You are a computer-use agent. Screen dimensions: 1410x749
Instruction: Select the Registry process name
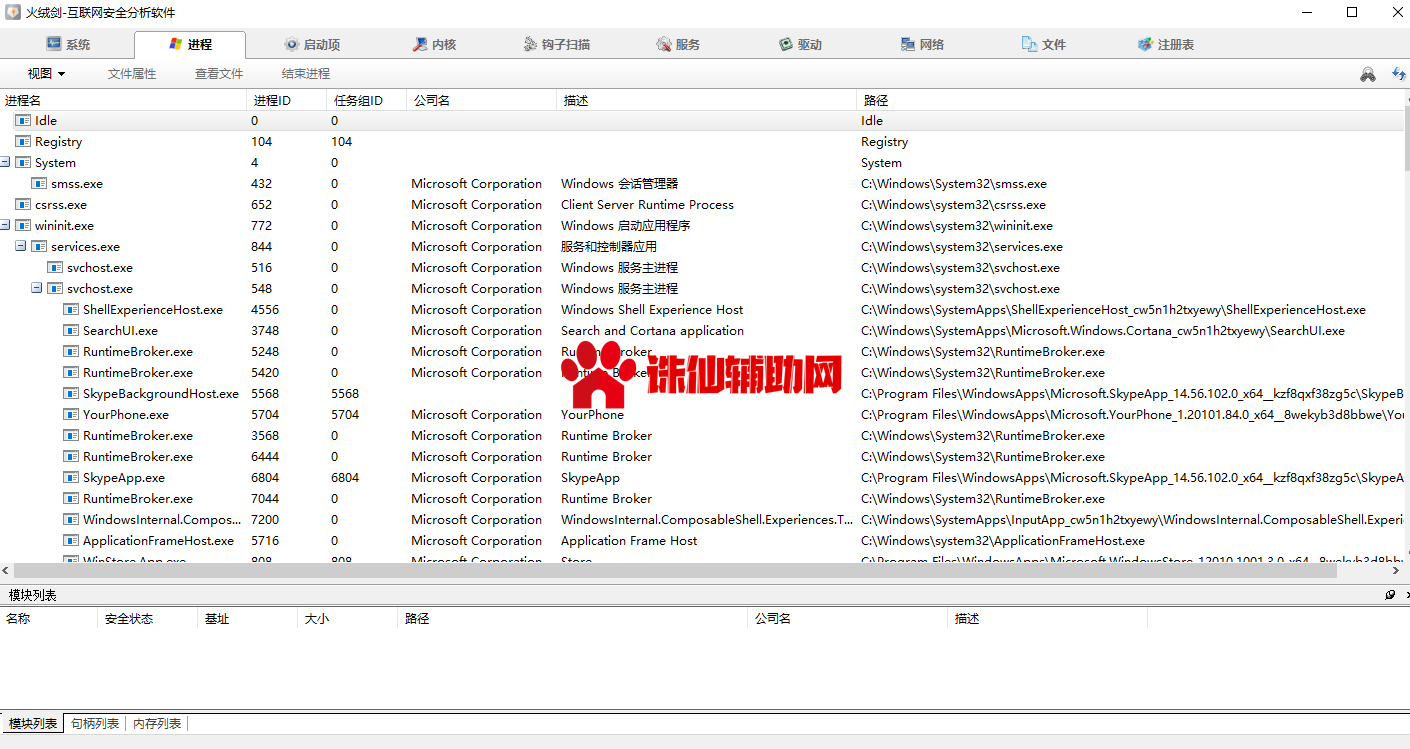point(58,142)
